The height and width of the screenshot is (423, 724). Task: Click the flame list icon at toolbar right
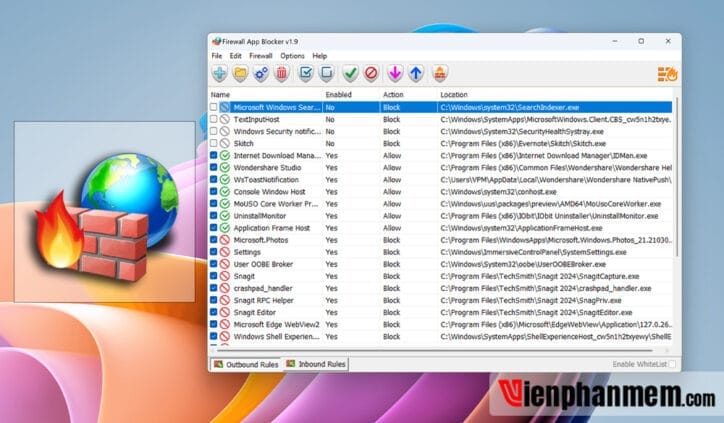pos(667,74)
